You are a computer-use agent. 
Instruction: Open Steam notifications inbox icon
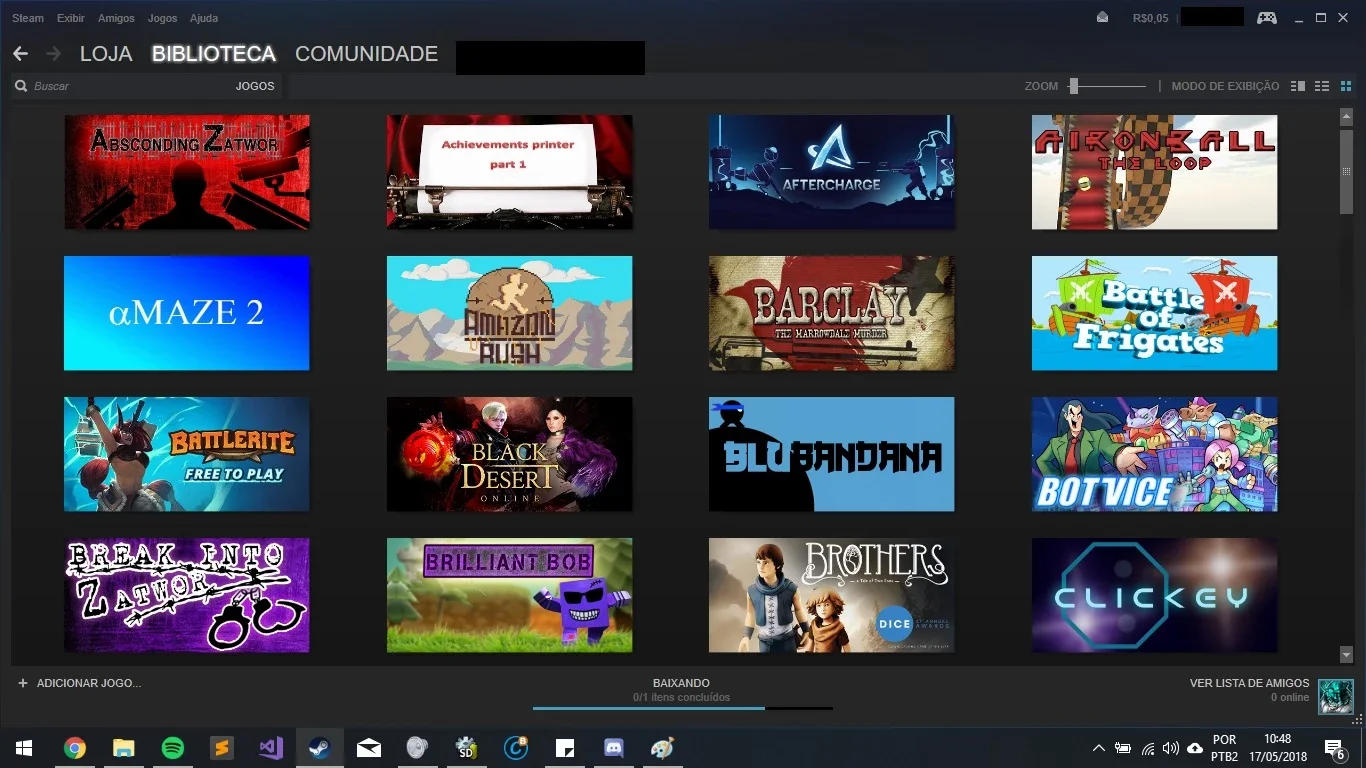tap(1102, 17)
